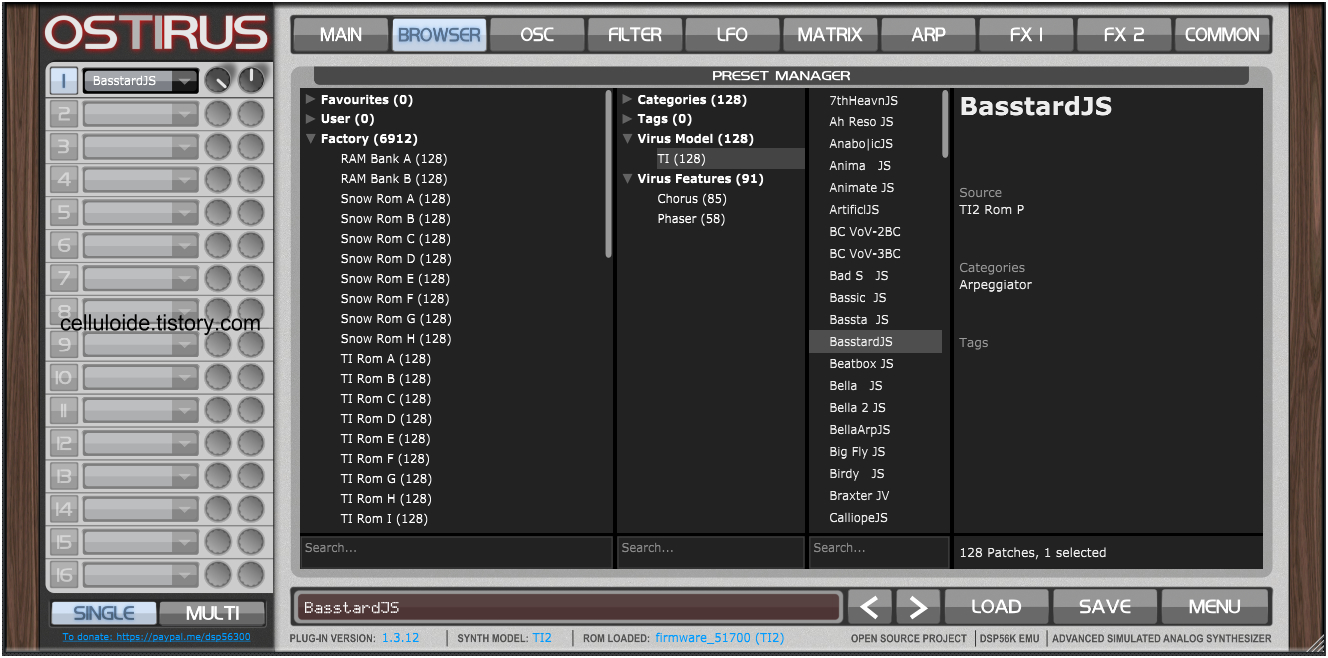The height and width of the screenshot is (658, 1328).
Task: Select part slot 16 button
Action: [x=63, y=574]
